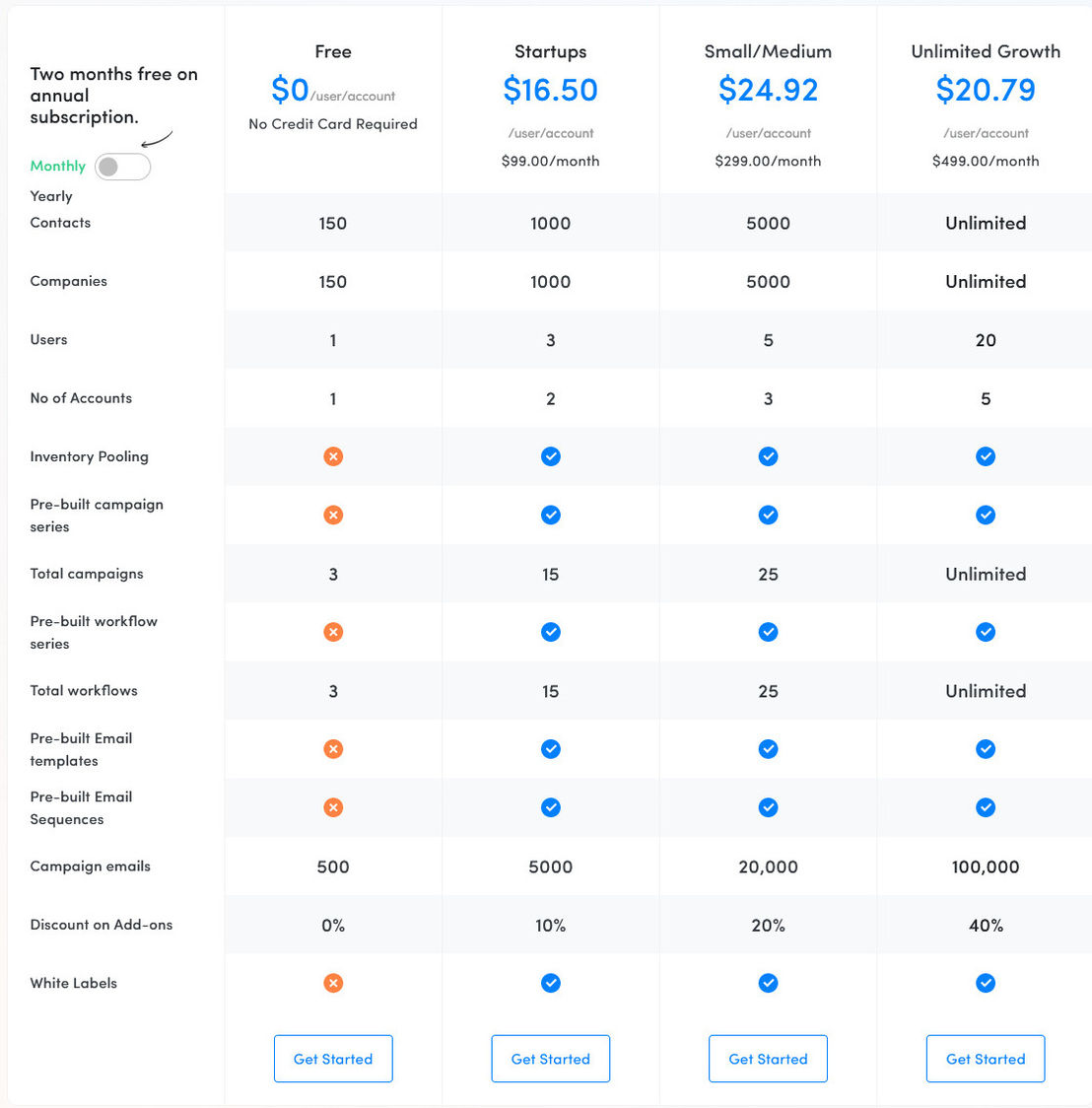Click the 500 campaign emails value in Free
Image resolution: width=1092 pixels, height=1108 pixels.
click(x=333, y=867)
